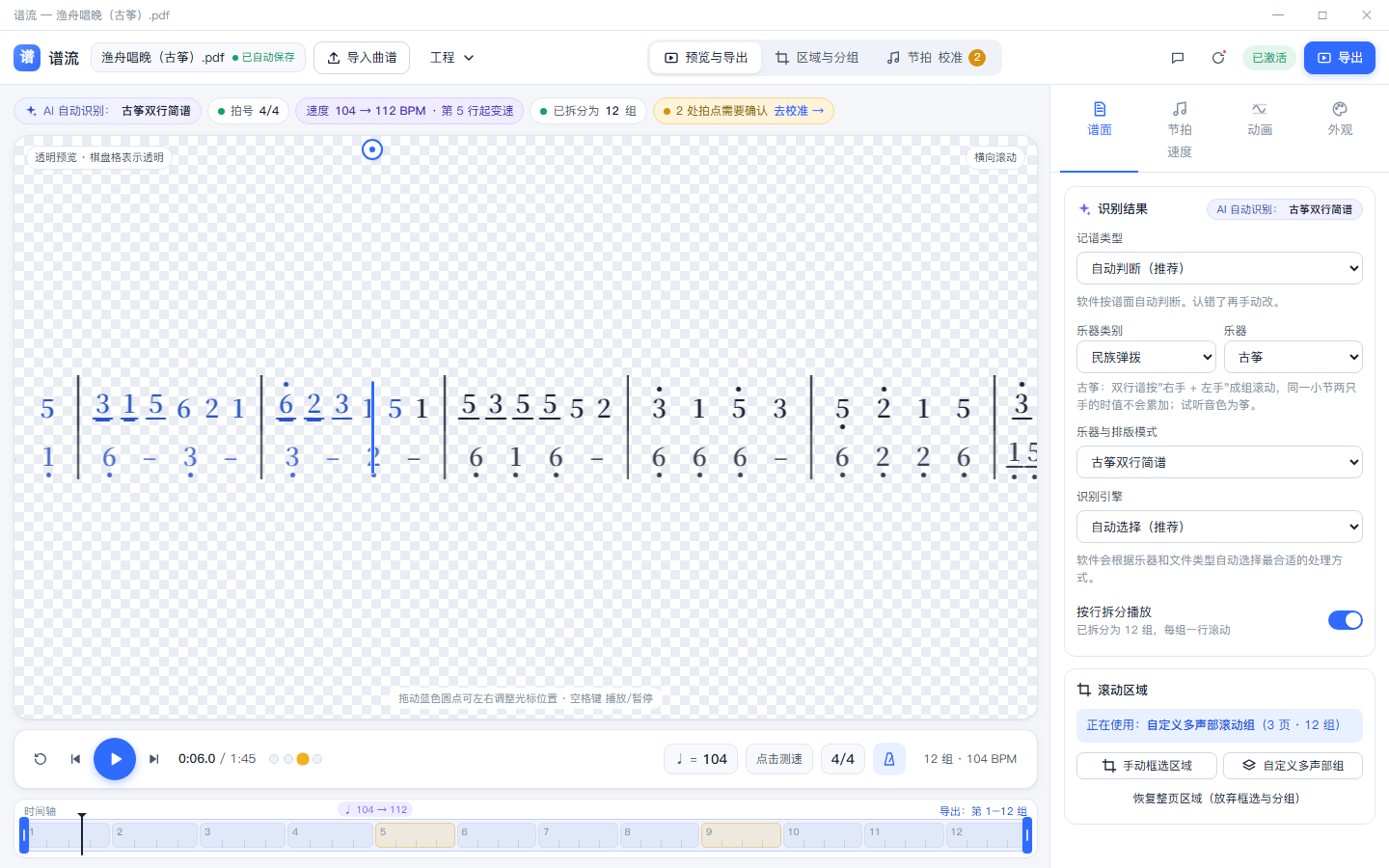Follow the 去校准 link
This screenshot has width=1389, height=868.
click(x=799, y=111)
